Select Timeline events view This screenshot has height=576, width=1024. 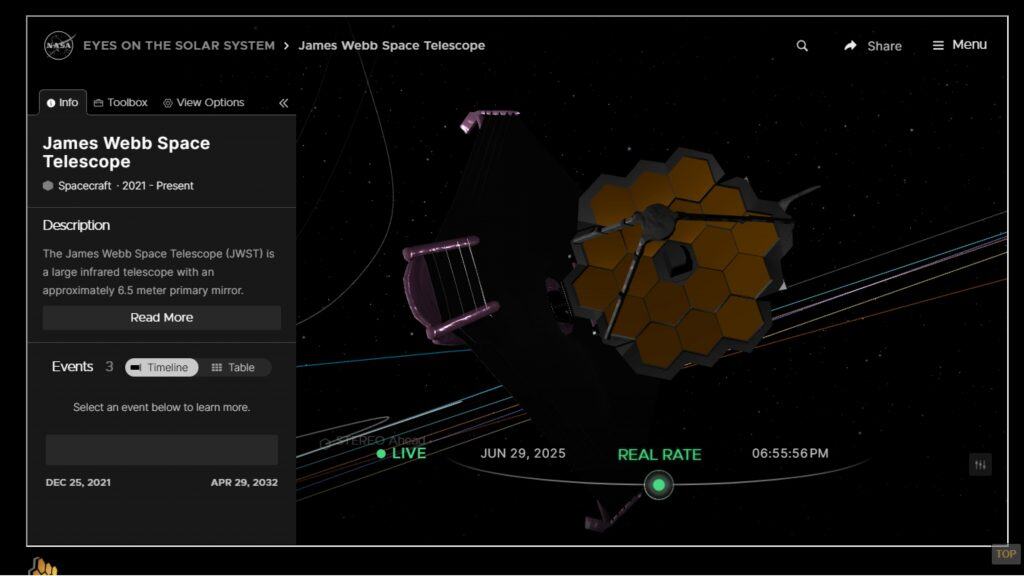(161, 368)
